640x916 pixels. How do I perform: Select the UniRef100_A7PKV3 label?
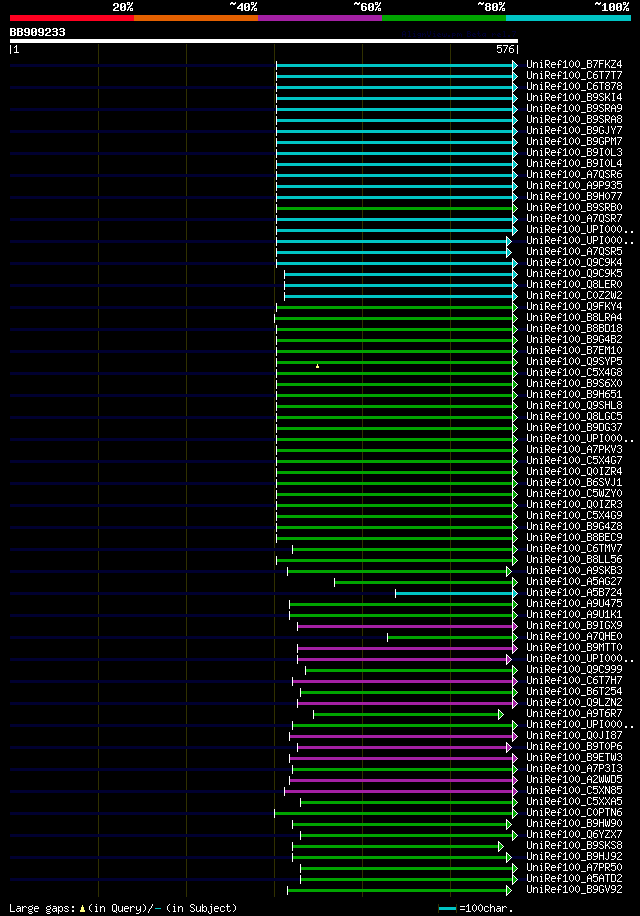pos(574,449)
